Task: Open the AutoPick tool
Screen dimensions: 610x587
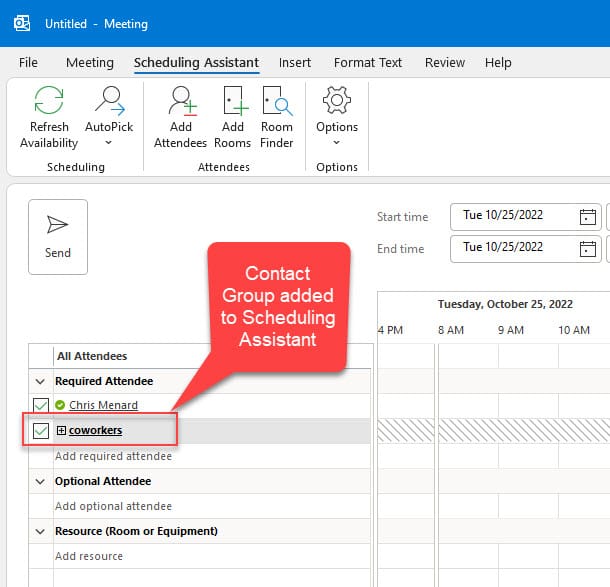Action: [x=107, y=102]
